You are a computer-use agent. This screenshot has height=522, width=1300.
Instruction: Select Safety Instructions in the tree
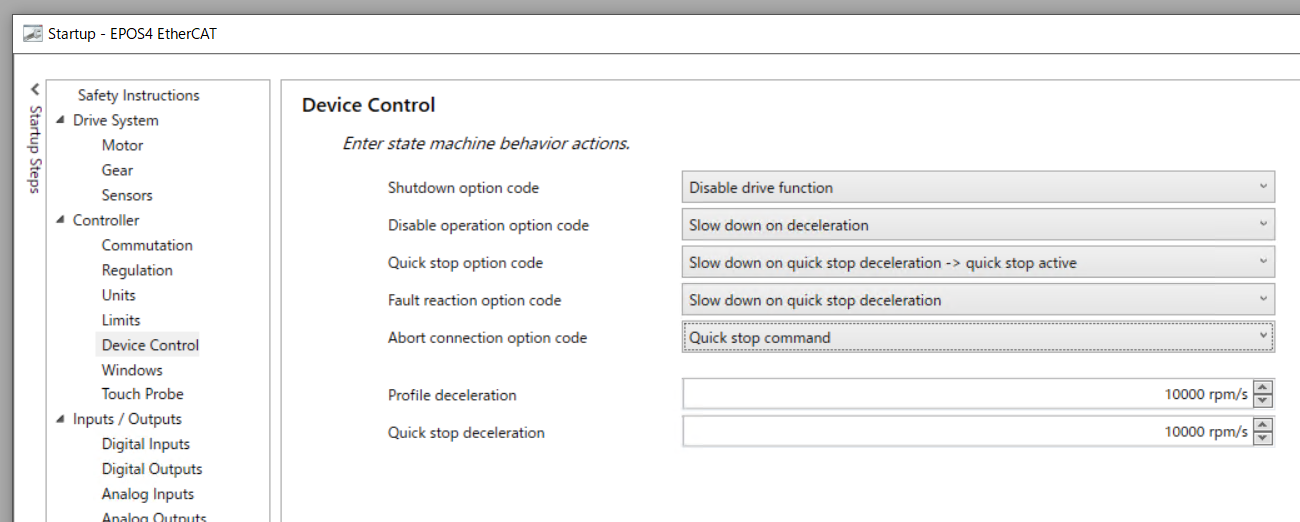click(139, 95)
